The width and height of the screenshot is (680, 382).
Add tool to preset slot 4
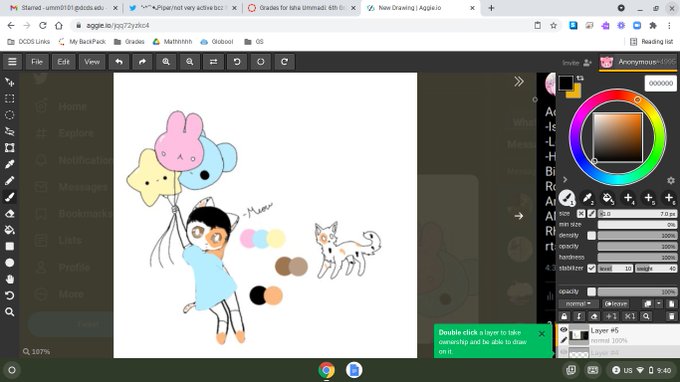click(x=628, y=198)
